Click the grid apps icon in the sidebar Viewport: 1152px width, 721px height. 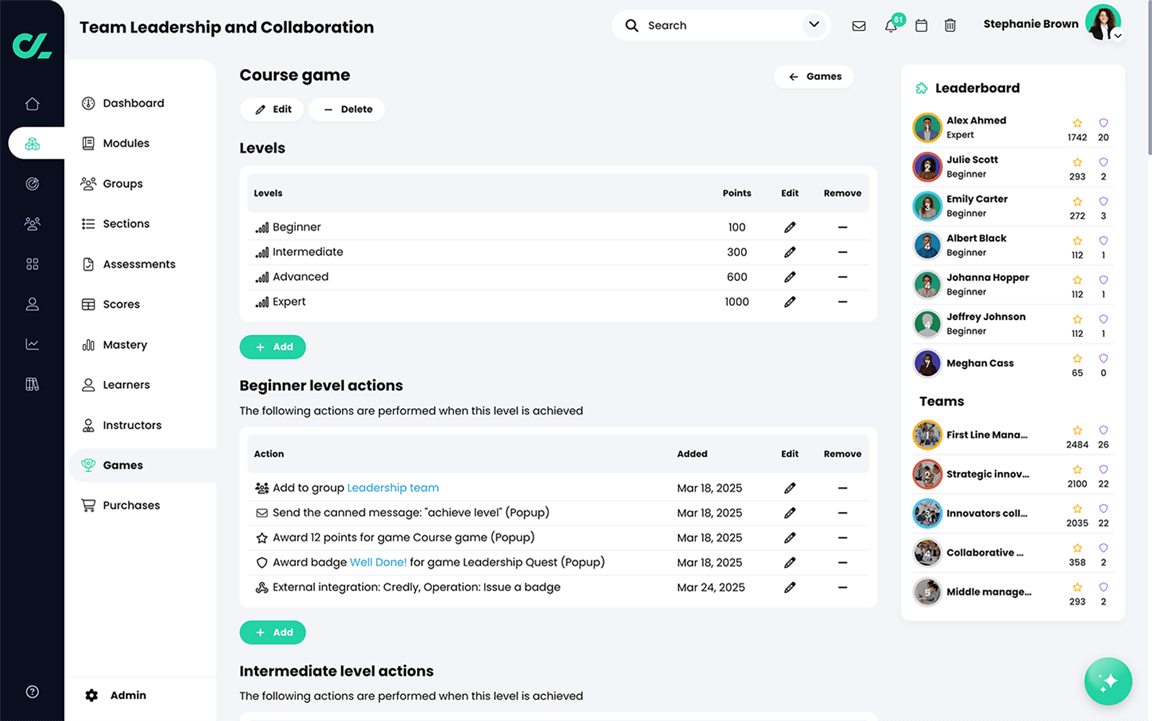tap(31, 263)
